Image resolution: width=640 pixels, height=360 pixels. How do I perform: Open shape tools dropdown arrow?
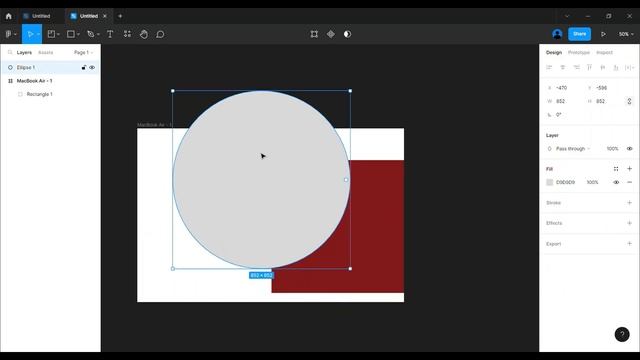[78, 34]
